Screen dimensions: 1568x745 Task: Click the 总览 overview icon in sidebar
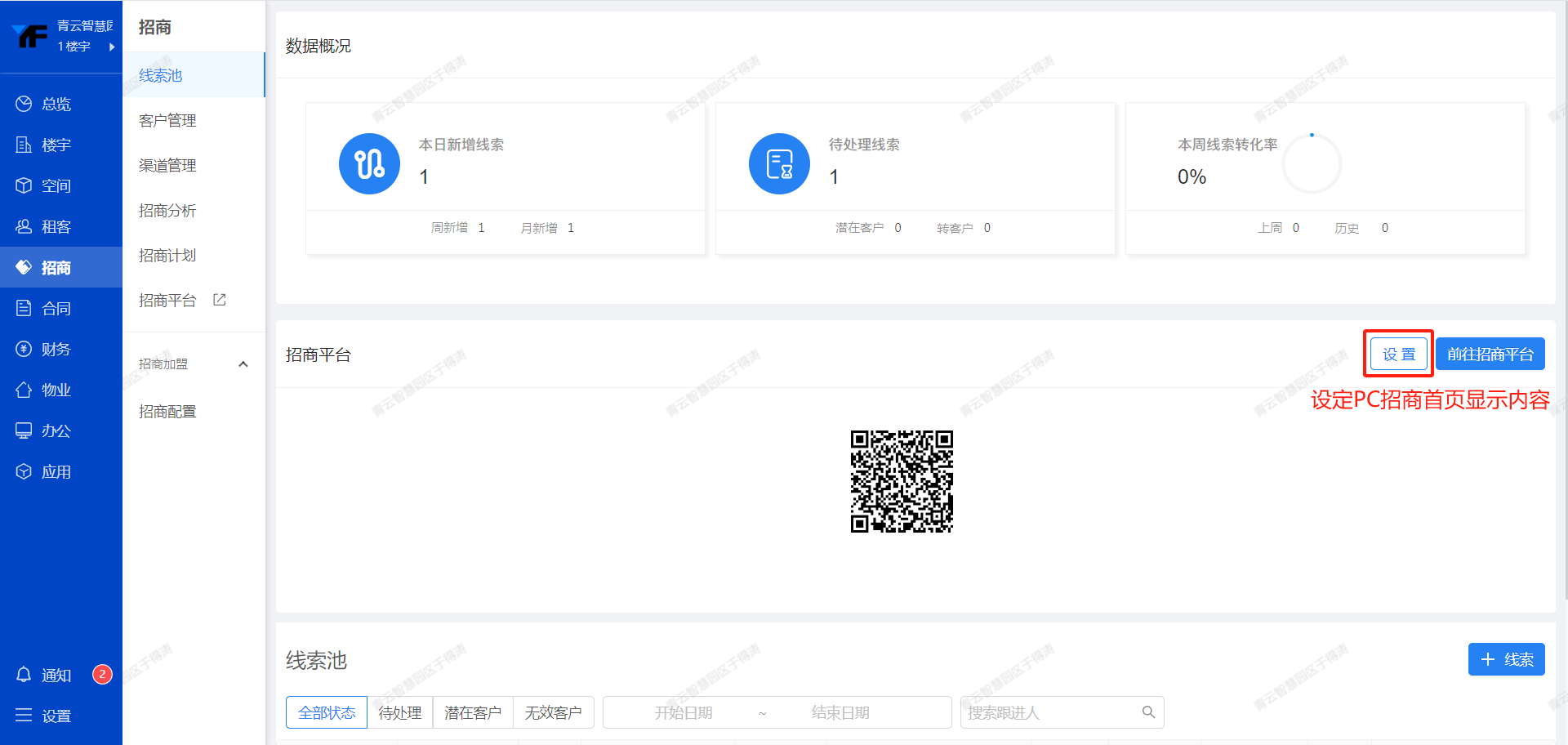click(24, 104)
